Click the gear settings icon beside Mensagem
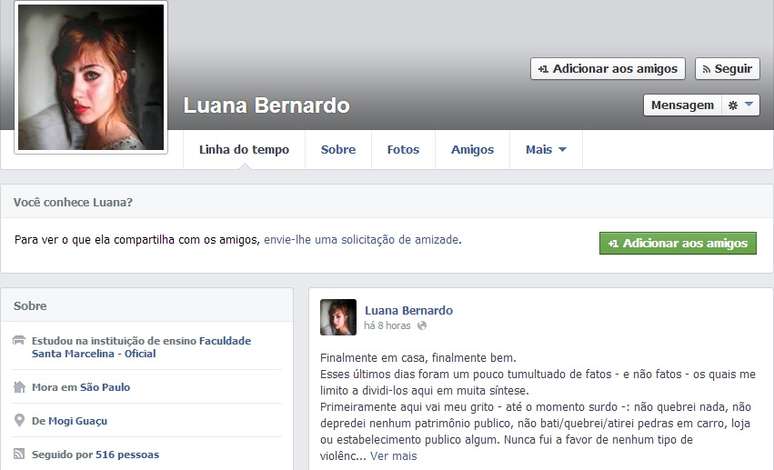The width and height of the screenshot is (774, 470). pyautogui.click(x=733, y=105)
